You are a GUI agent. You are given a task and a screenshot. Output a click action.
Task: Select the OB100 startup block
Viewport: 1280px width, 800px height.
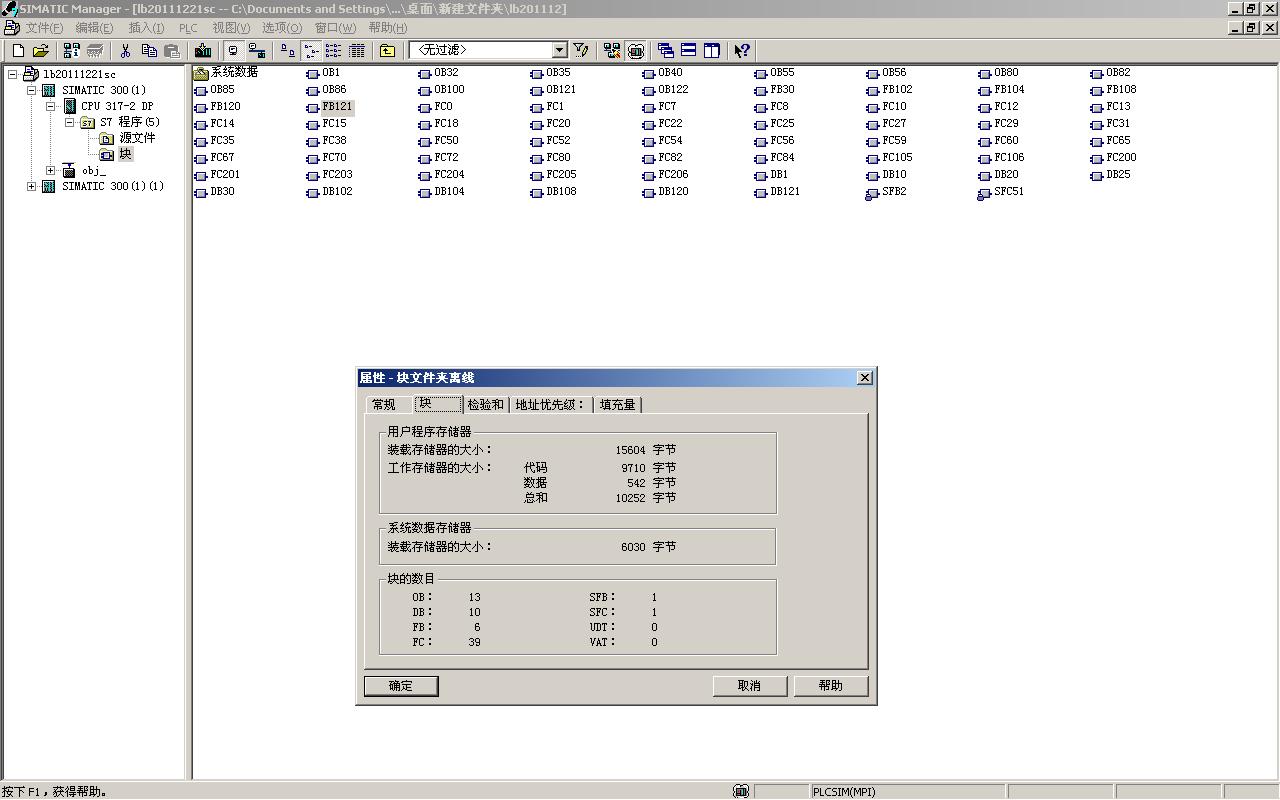(x=441, y=89)
